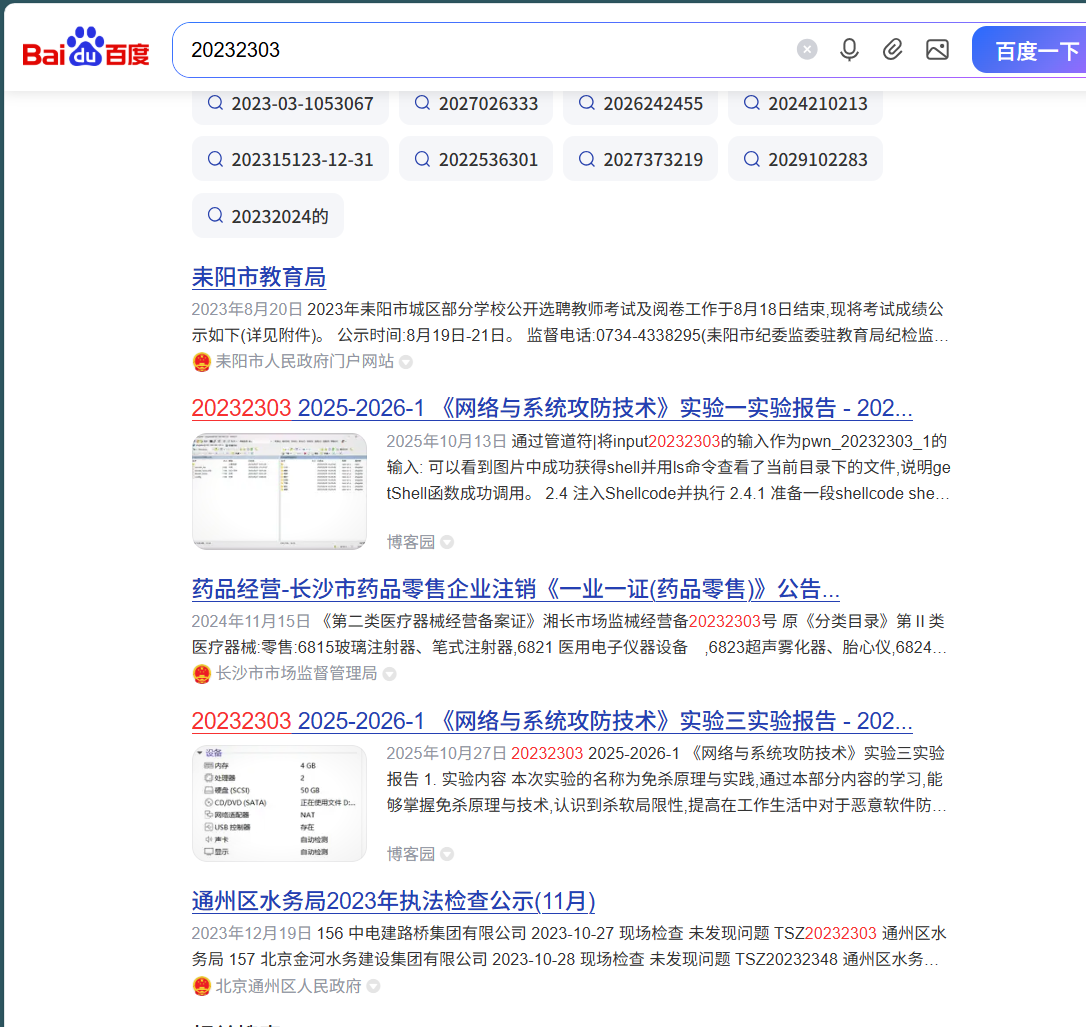
Task: Expand dropdown next to 长沙市市场监督管理局
Action: coord(389,674)
